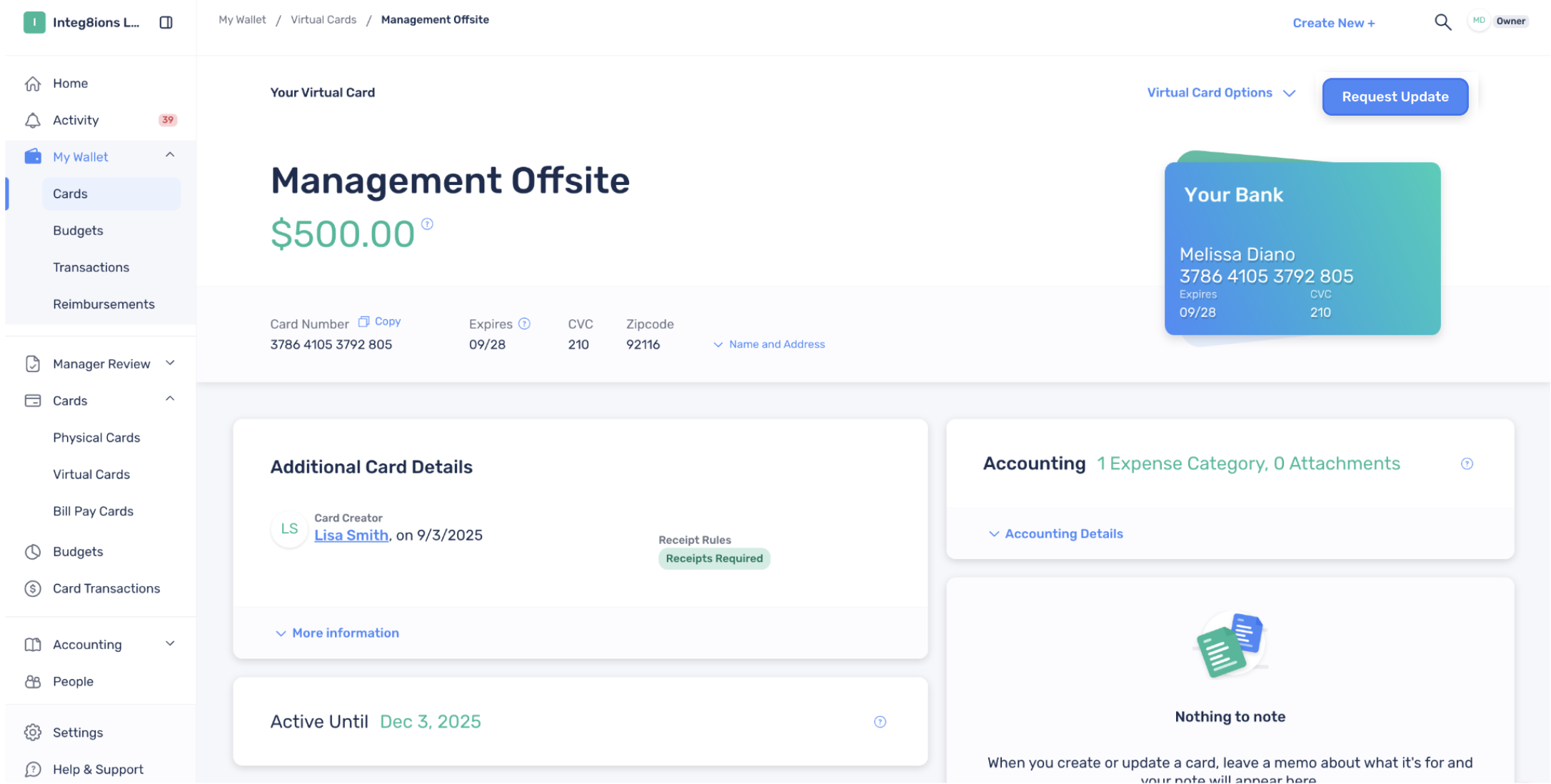This screenshot has width=1551, height=784.
Task: Open Reimbursements in sidebar
Action: point(104,304)
